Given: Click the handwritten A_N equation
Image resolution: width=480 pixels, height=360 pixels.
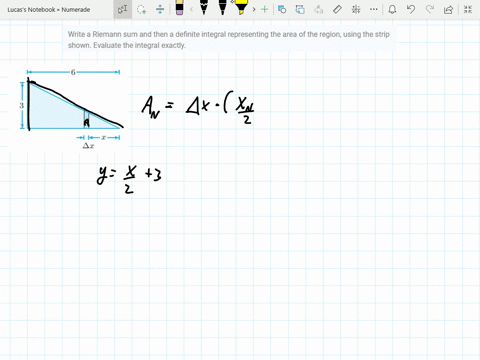Looking at the screenshot, I should tap(198, 108).
